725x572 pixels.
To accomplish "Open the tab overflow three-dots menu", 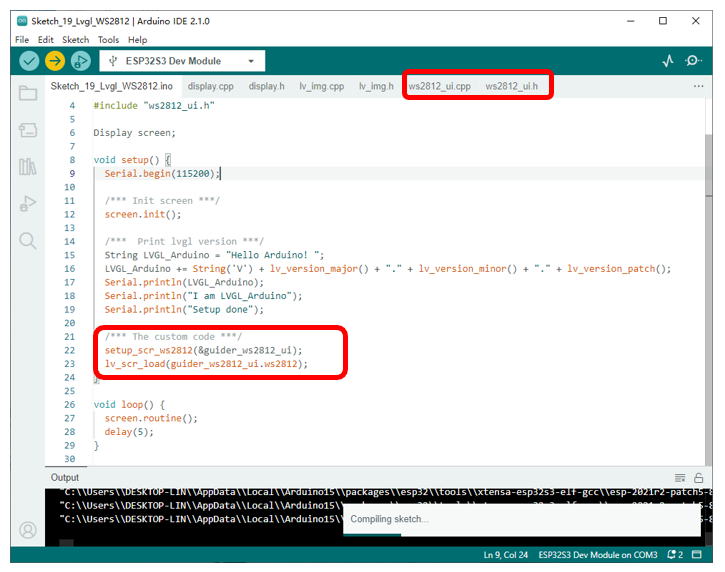I will tap(698, 86).
